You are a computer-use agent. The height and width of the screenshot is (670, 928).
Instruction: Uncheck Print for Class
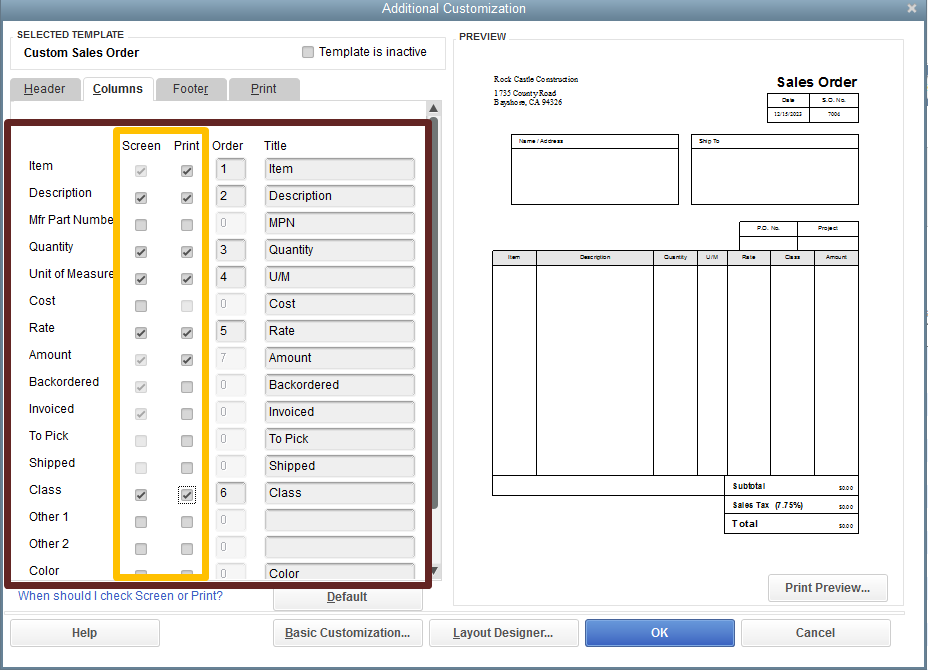[x=187, y=495]
